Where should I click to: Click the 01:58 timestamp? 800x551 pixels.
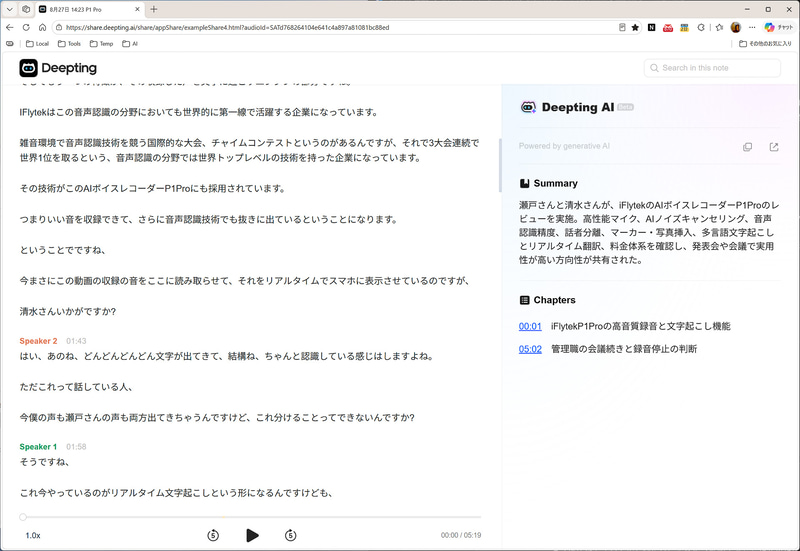[x=76, y=446]
